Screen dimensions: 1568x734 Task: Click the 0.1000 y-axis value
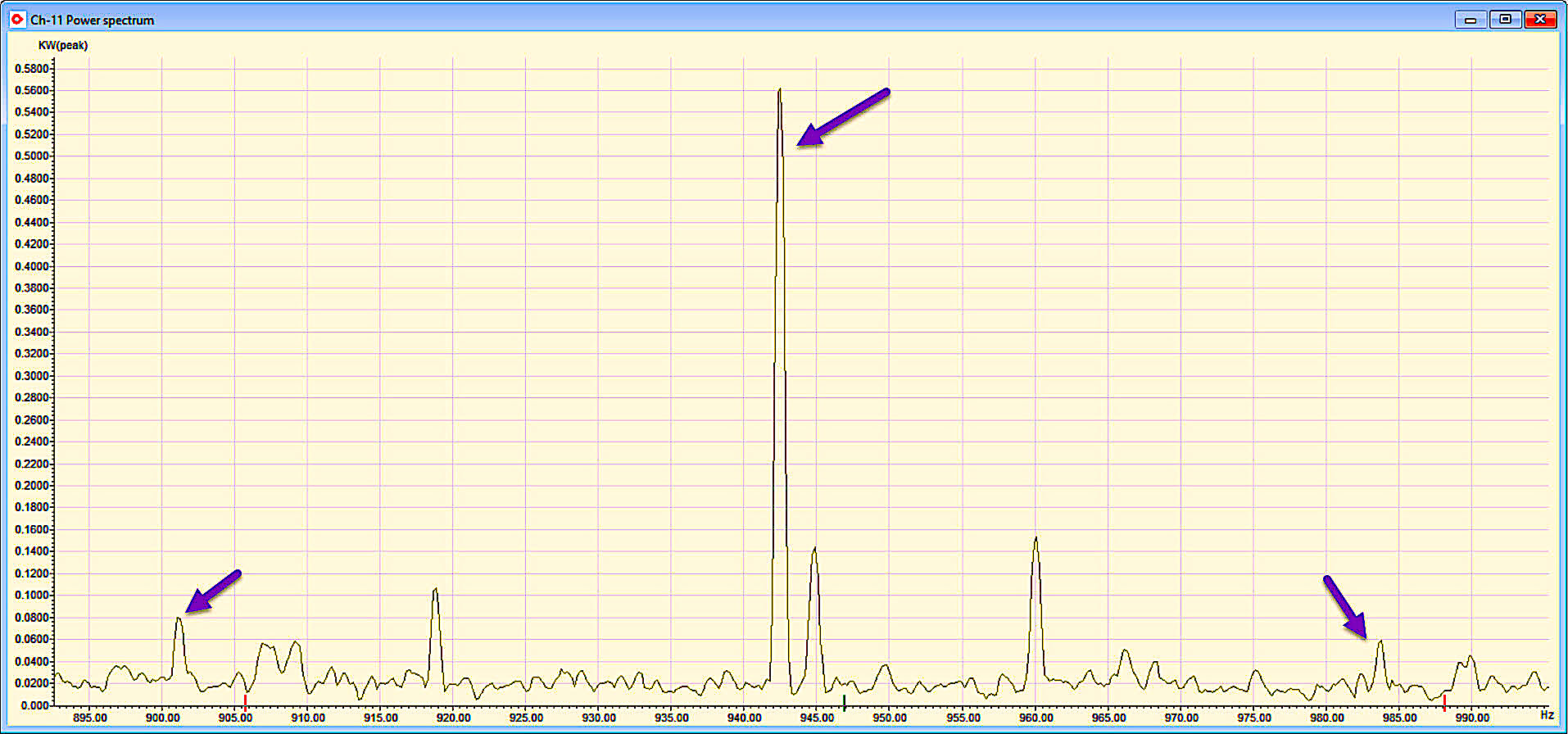click(x=32, y=596)
